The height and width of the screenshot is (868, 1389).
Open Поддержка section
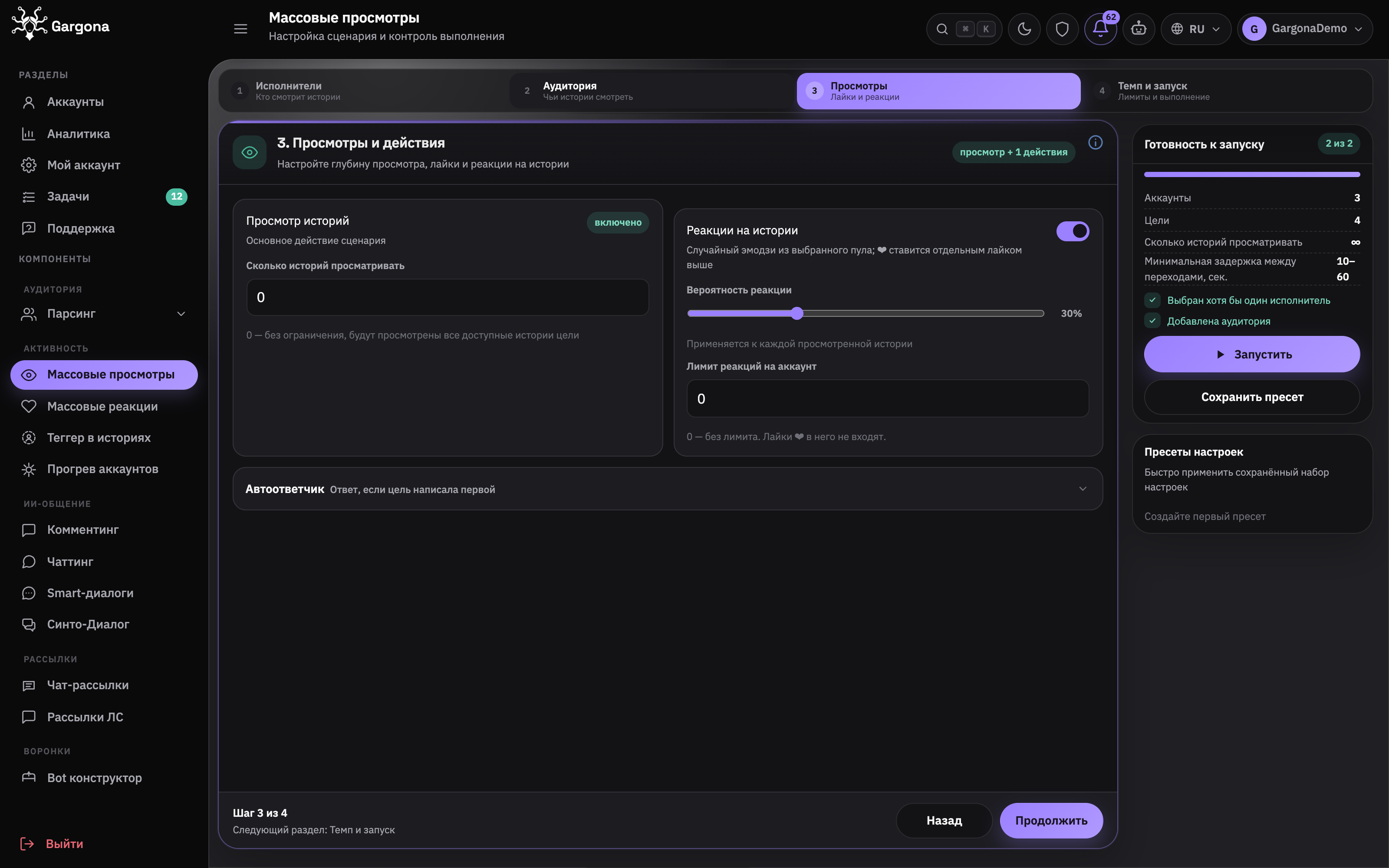tap(104, 228)
